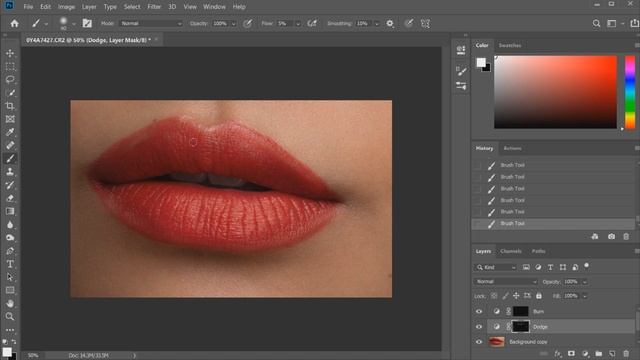The height and width of the screenshot is (360, 640).
Task: Add layer style fx button
Action: 558,353
